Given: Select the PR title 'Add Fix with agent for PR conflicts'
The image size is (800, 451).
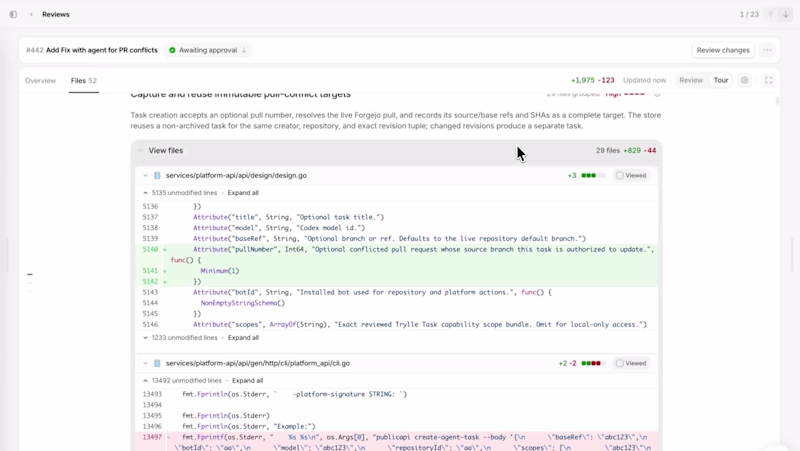Looking at the screenshot, I should click(x=102, y=50).
